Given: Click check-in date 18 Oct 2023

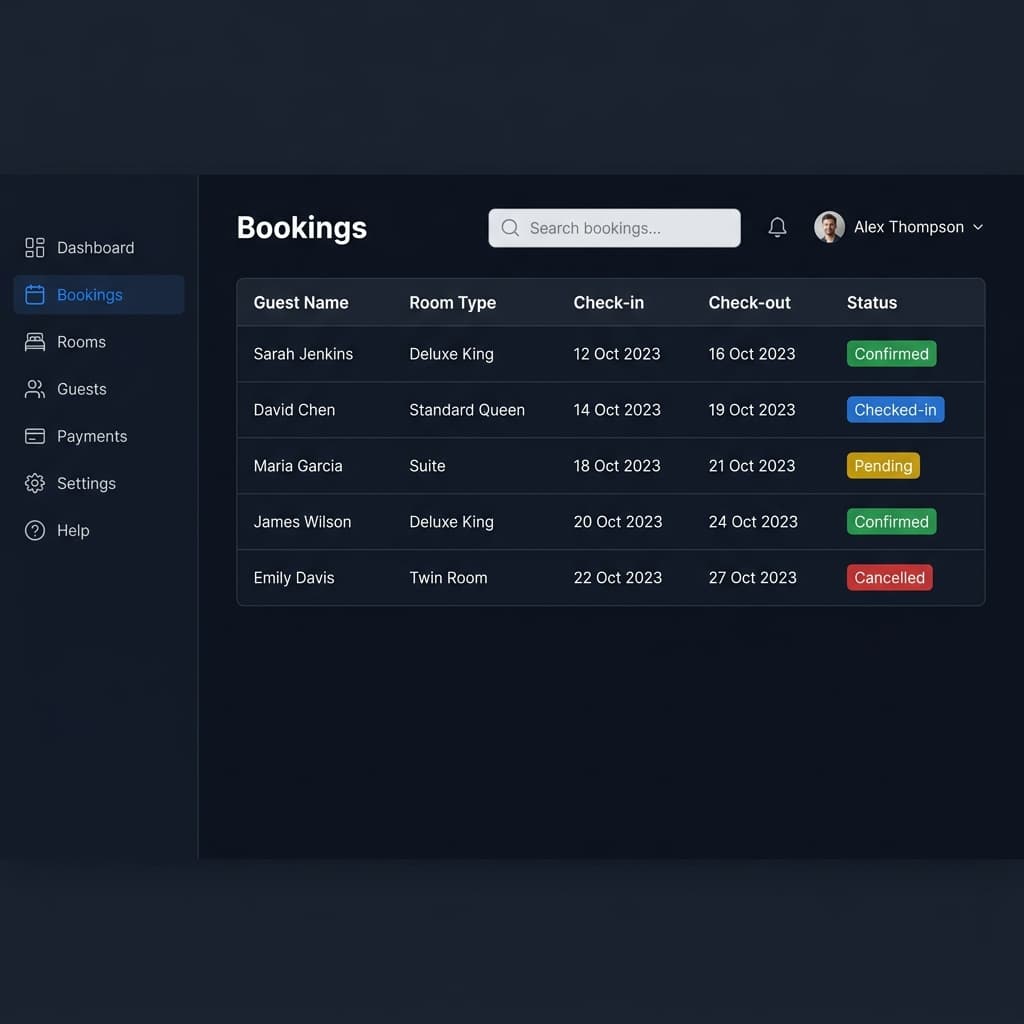Looking at the screenshot, I should 616,466.
